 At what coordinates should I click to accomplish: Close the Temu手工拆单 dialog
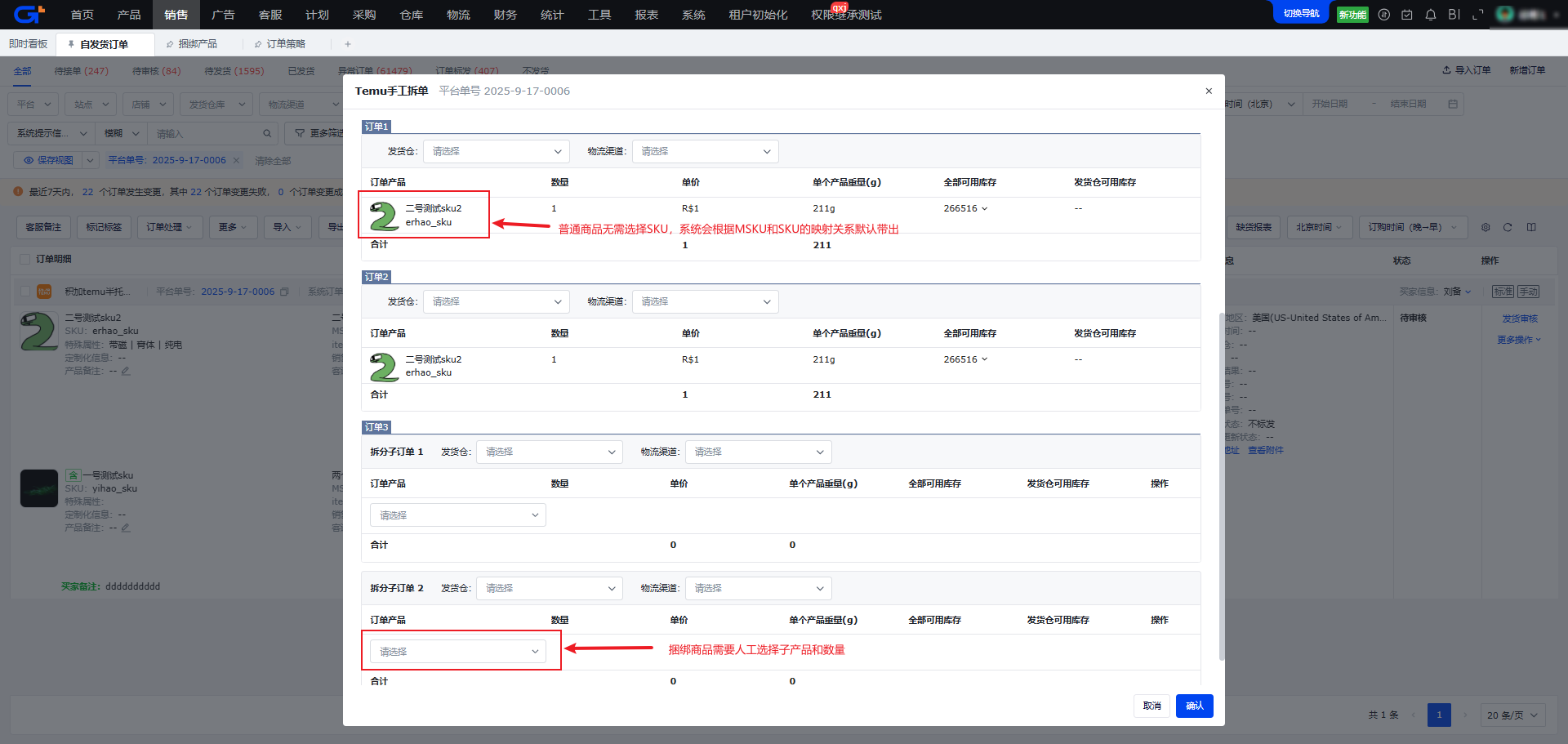pyautogui.click(x=1209, y=91)
